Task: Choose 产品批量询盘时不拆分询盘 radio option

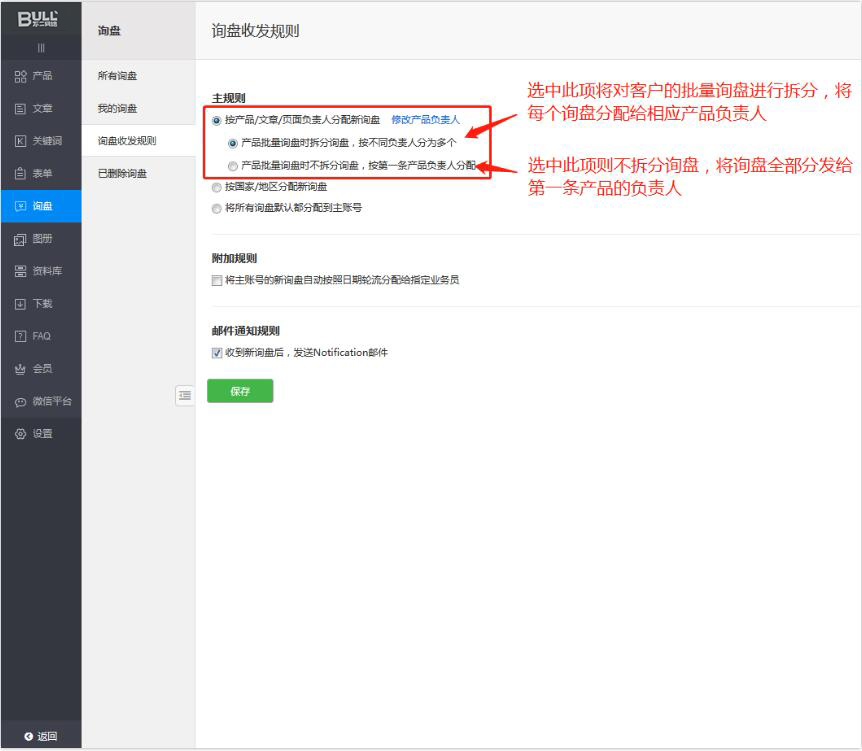Action: tap(233, 165)
